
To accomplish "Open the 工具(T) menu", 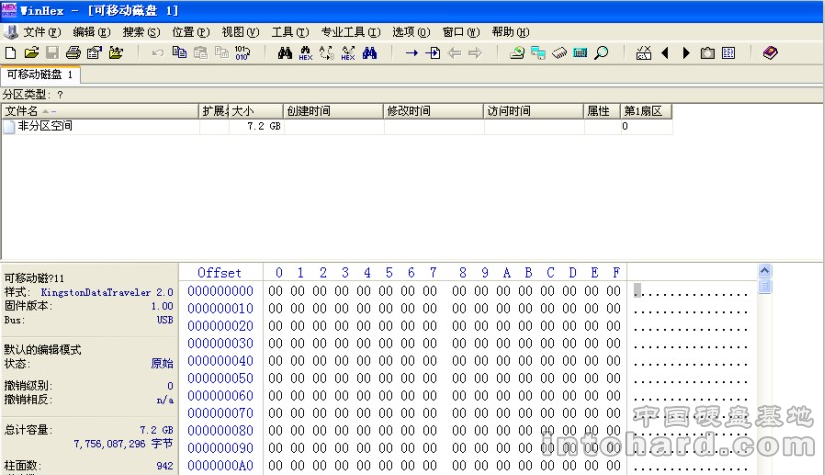I will click(x=290, y=32).
